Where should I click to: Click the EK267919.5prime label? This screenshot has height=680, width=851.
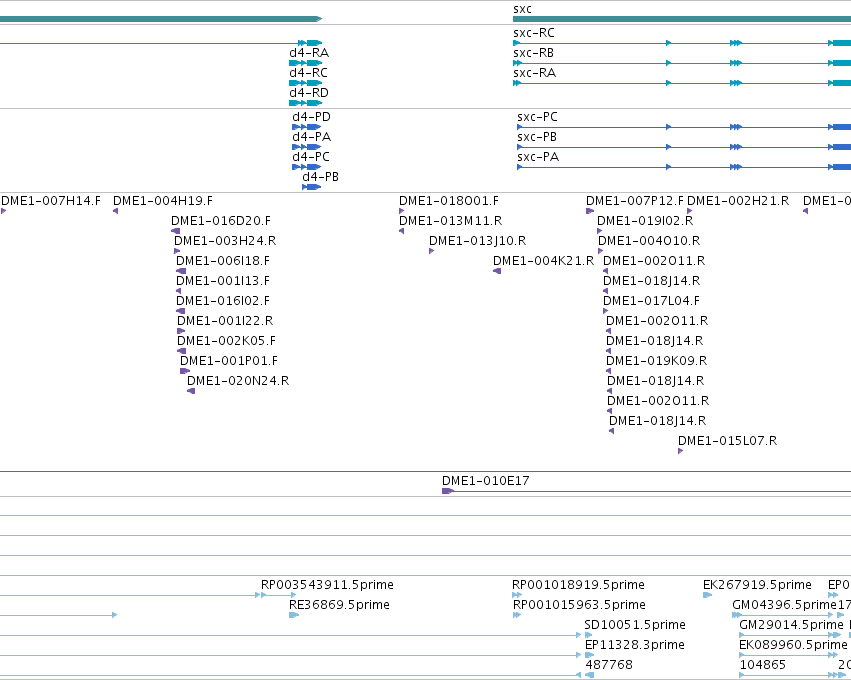(x=757, y=586)
